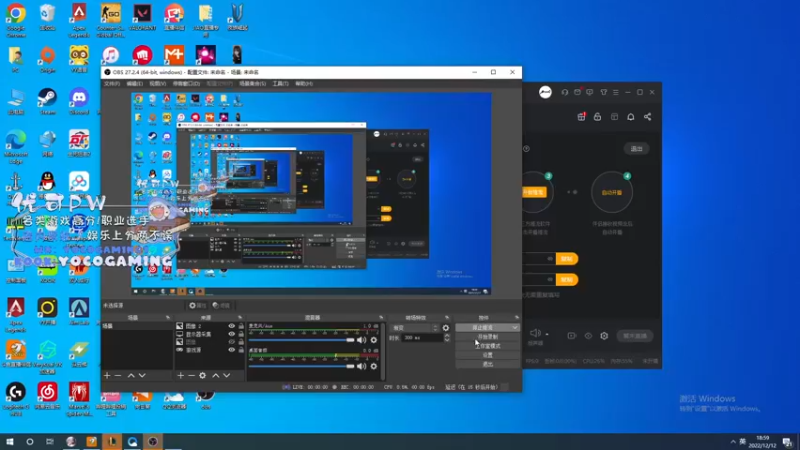
Task: Open source properties gear in Sources toolbar
Action: [x=203, y=376]
